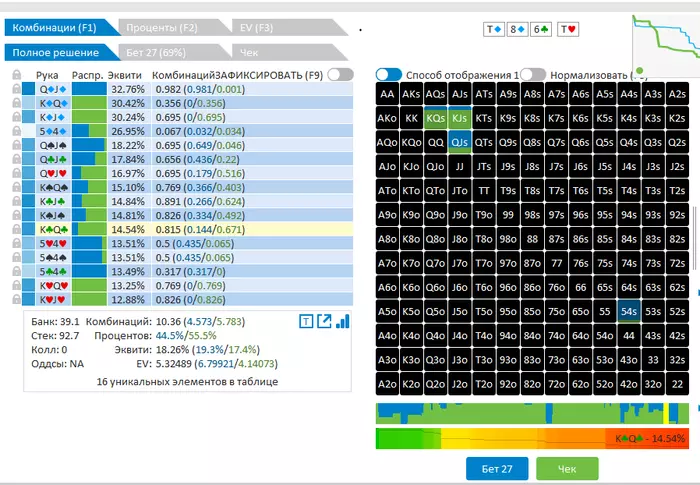Image resolution: width=700 pixels, height=485 pixels.
Task: Open the Бет 27 (69%) tab
Action: 170,52
